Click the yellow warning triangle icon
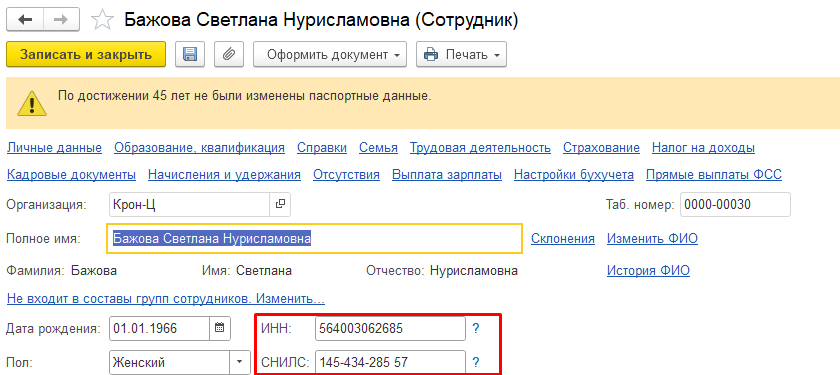Viewport: 840px width, 375px height. click(32, 102)
